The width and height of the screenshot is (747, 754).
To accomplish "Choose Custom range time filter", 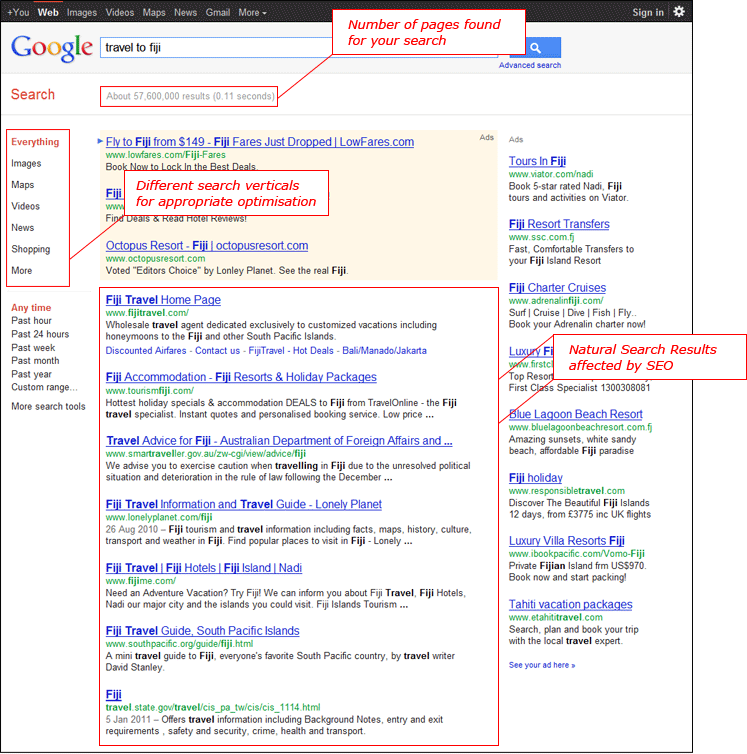I will pos(44,388).
